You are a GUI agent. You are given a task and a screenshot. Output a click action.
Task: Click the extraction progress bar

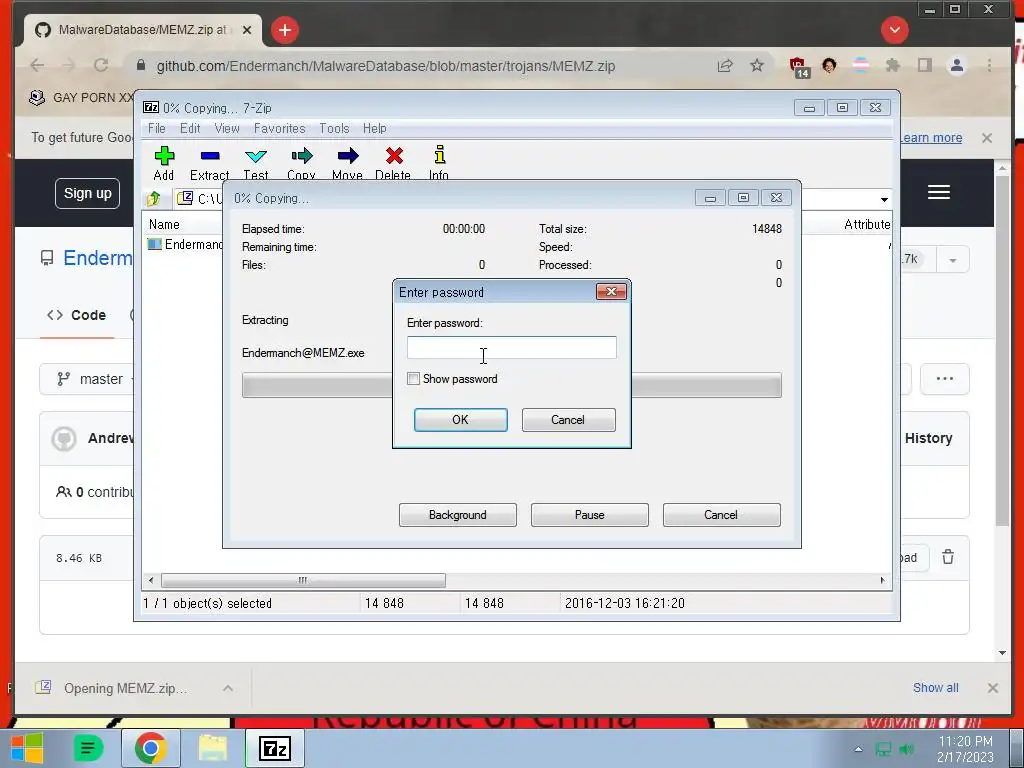[511, 385]
